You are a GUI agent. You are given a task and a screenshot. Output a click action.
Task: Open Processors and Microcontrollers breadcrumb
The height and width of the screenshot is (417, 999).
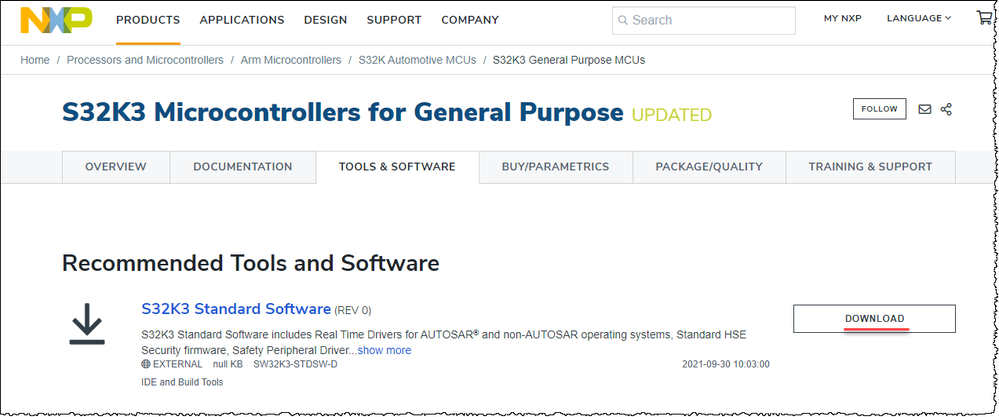coord(145,60)
